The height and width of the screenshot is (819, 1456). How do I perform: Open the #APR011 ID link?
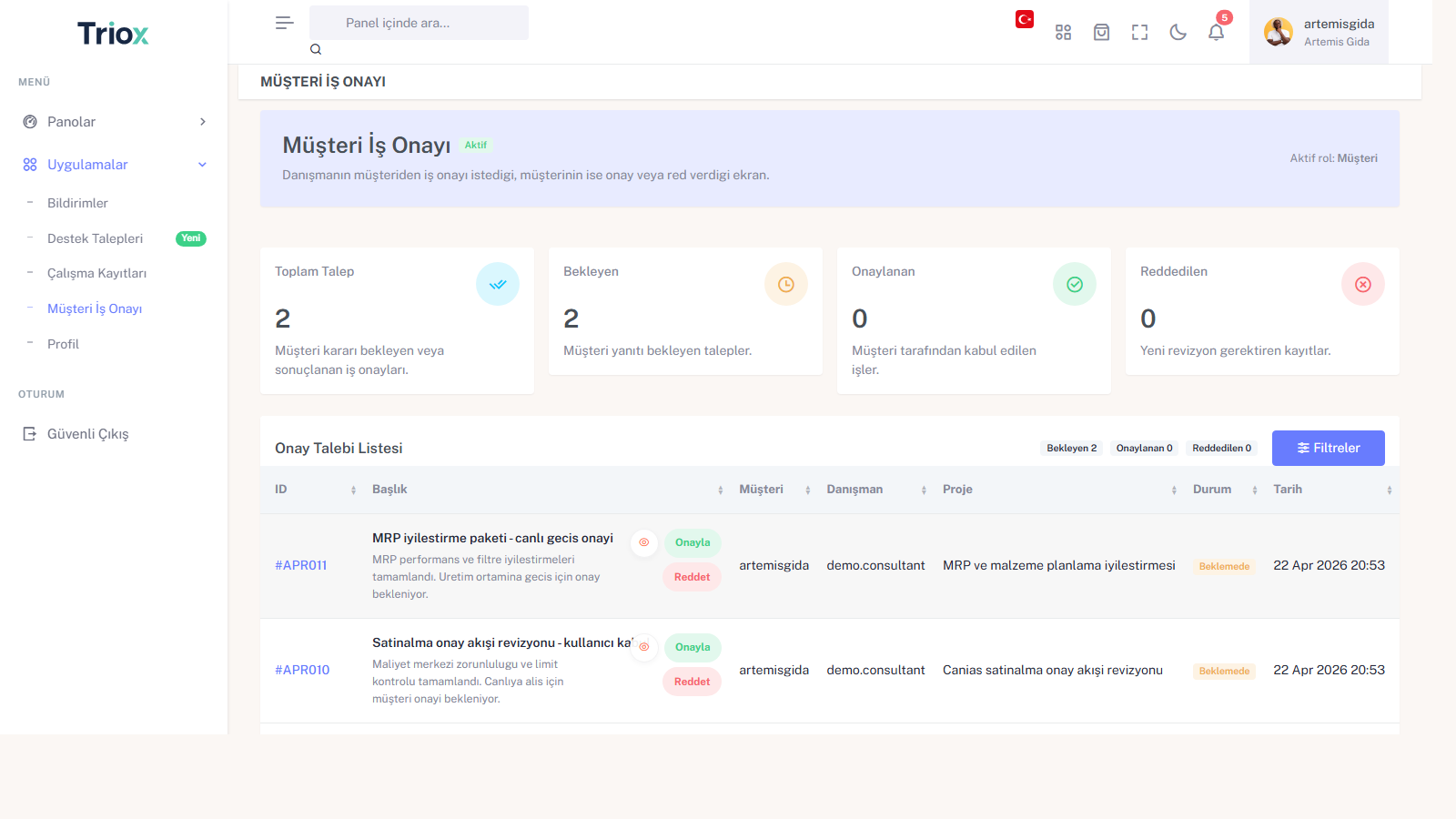(x=301, y=565)
